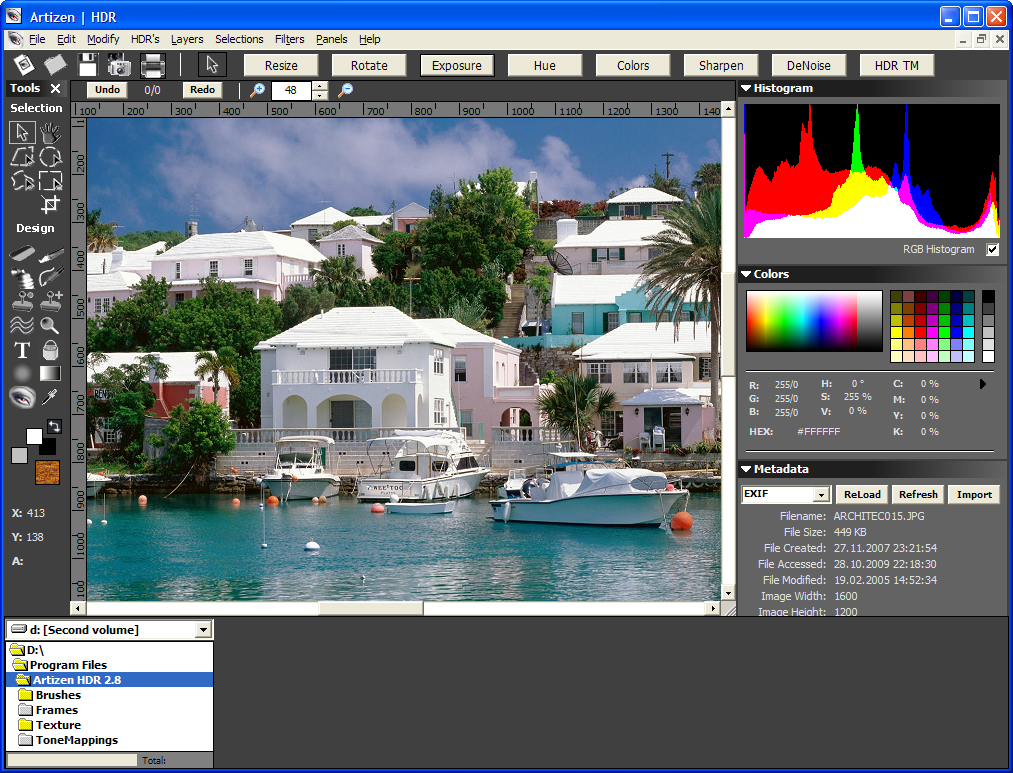Print the image using the printer icon

pyautogui.click(x=152, y=65)
